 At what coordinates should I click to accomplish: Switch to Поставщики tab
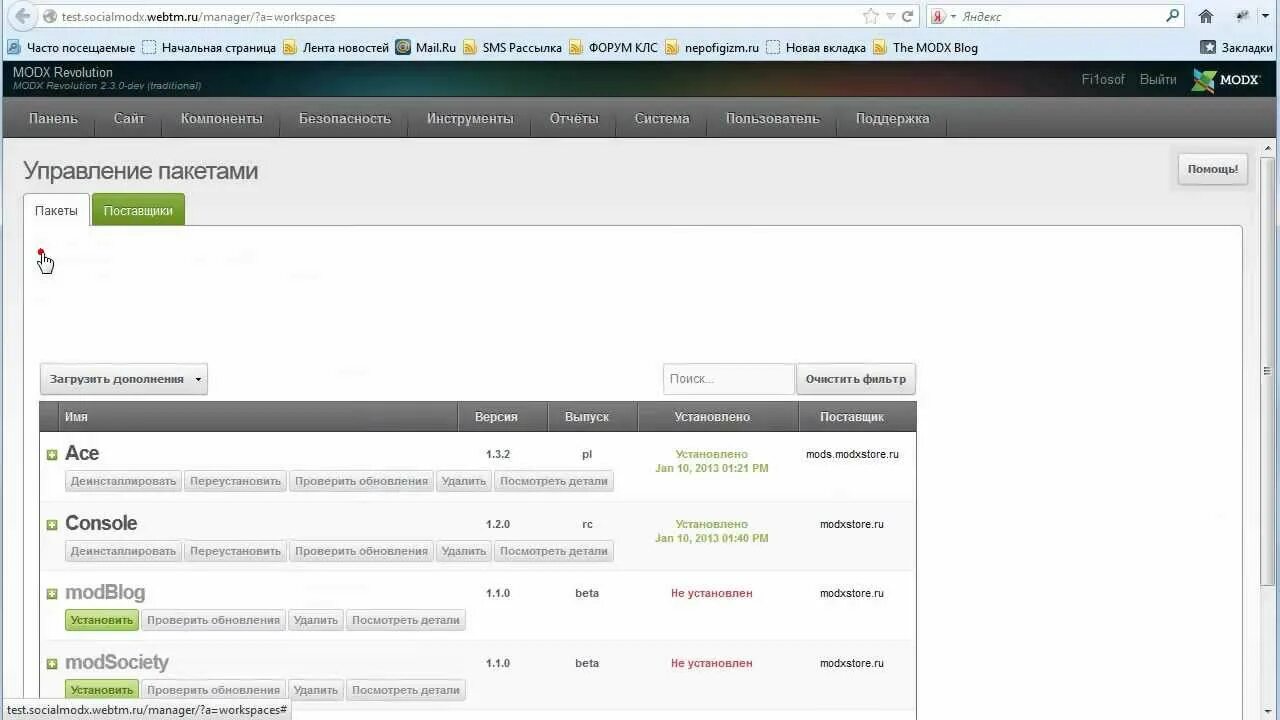[x=138, y=210]
